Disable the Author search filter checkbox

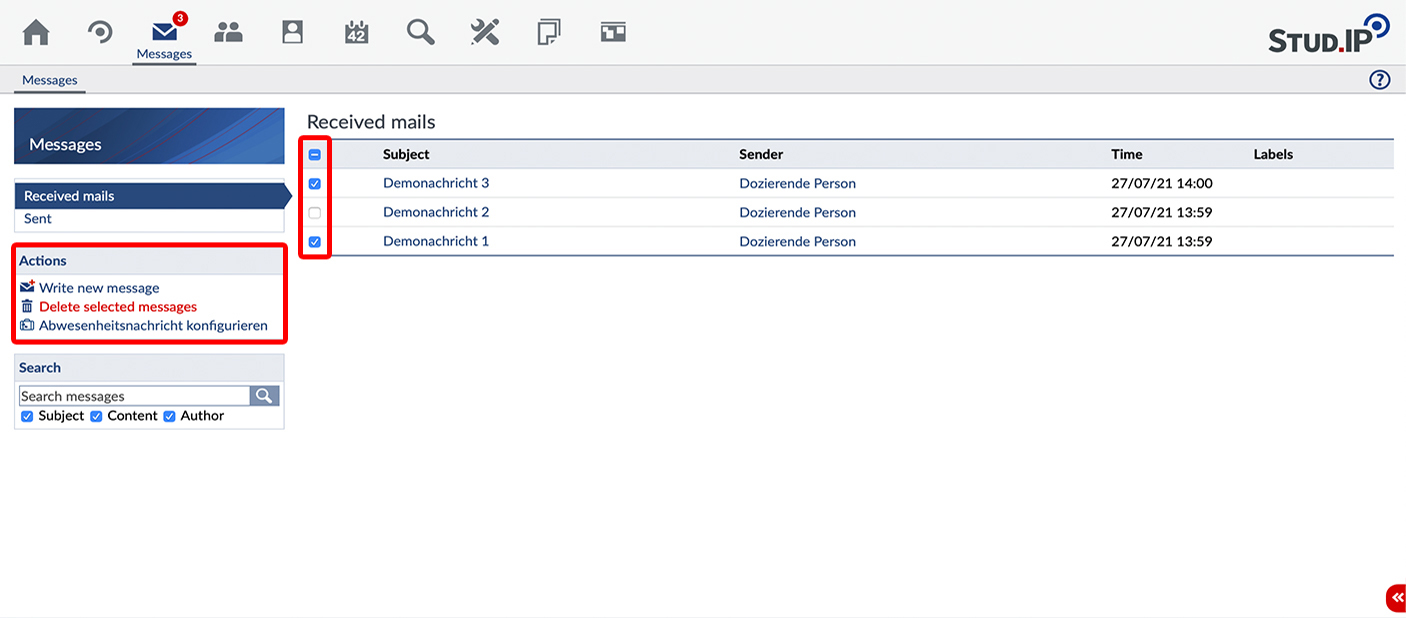click(169, 417)
